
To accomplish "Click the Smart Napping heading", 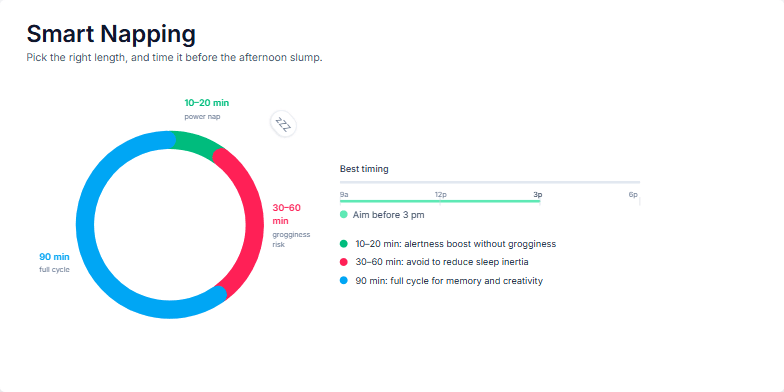I will (111, 34).
